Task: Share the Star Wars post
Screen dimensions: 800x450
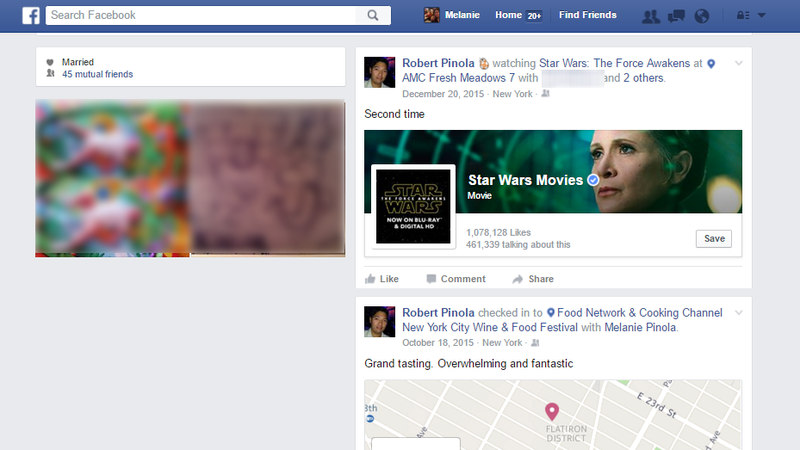Action: [533, 279]
